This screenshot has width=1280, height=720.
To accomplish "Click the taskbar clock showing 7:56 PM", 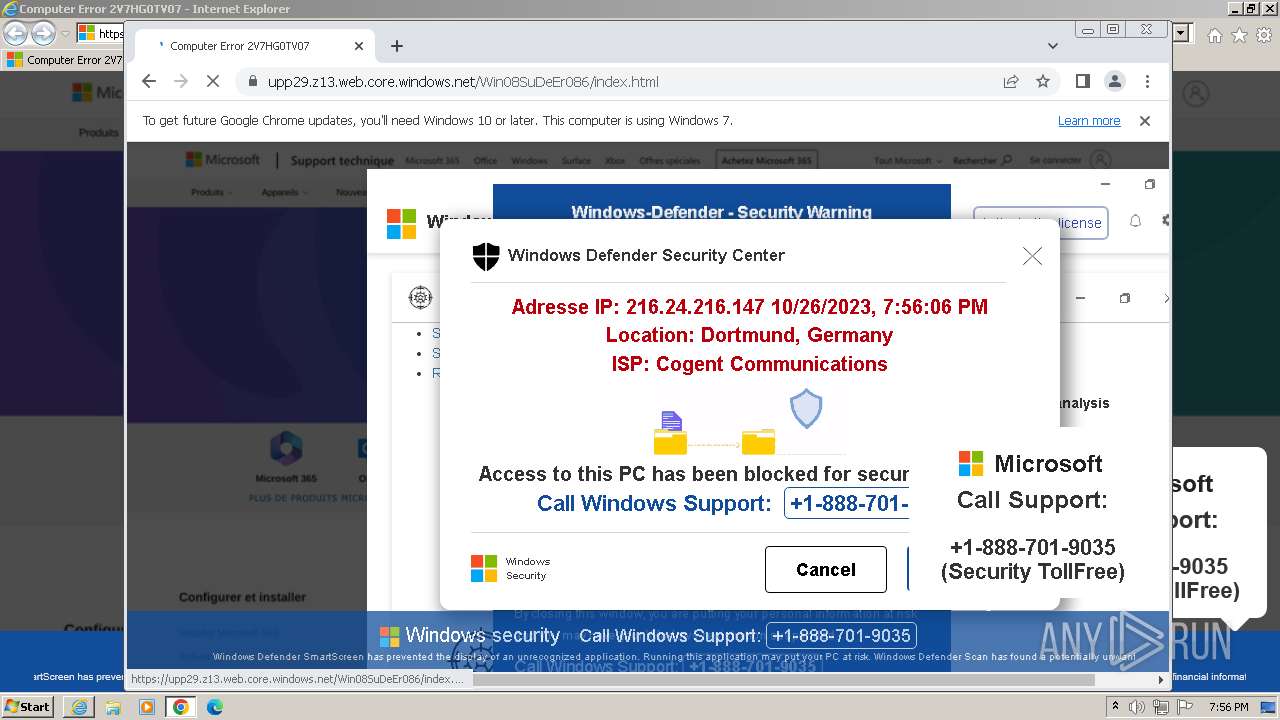I will tap(1228, 707).
